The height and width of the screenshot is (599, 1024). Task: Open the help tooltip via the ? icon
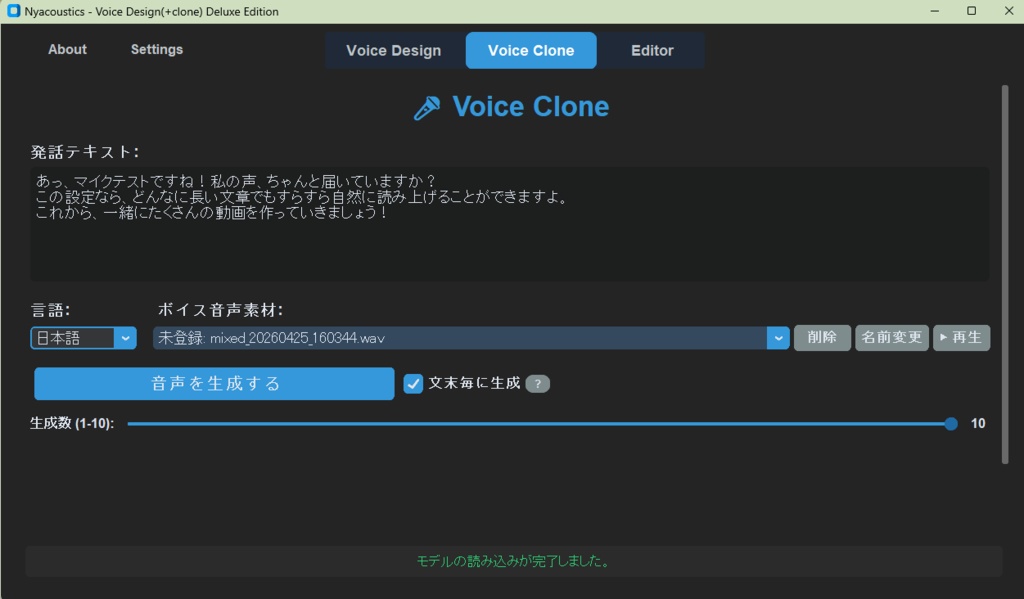point(537,383)
